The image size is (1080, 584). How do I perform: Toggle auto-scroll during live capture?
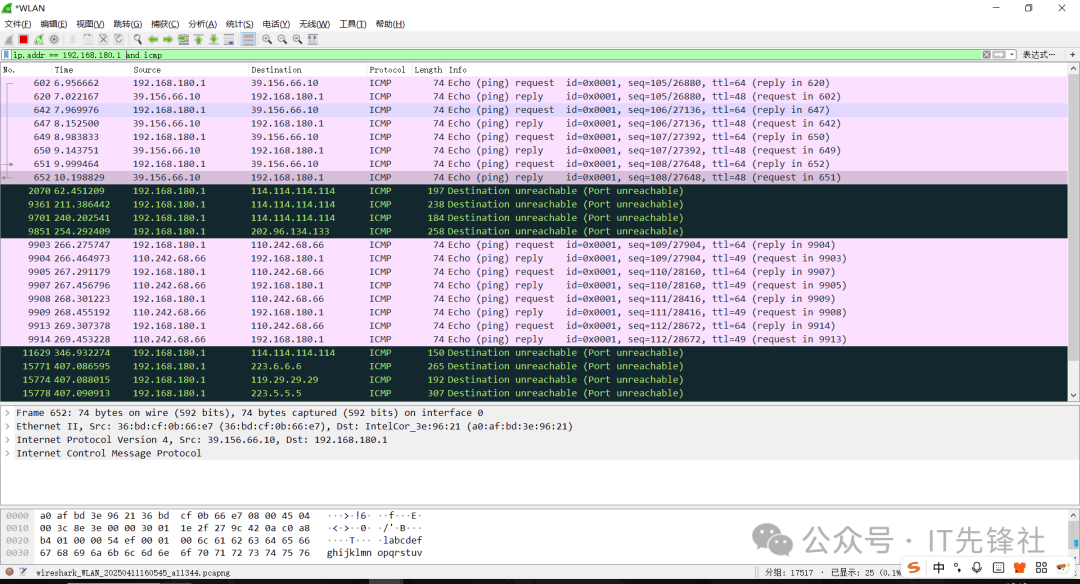pyautogui.click(x=229, y=39)
